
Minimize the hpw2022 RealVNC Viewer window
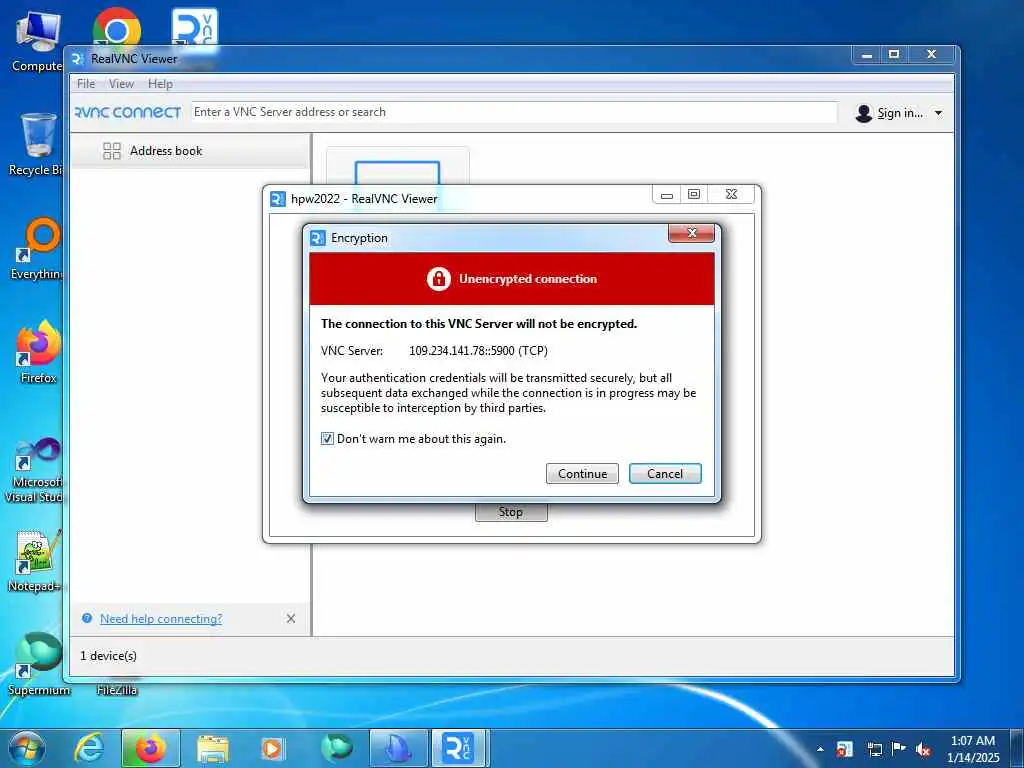[x=666, y=195]
